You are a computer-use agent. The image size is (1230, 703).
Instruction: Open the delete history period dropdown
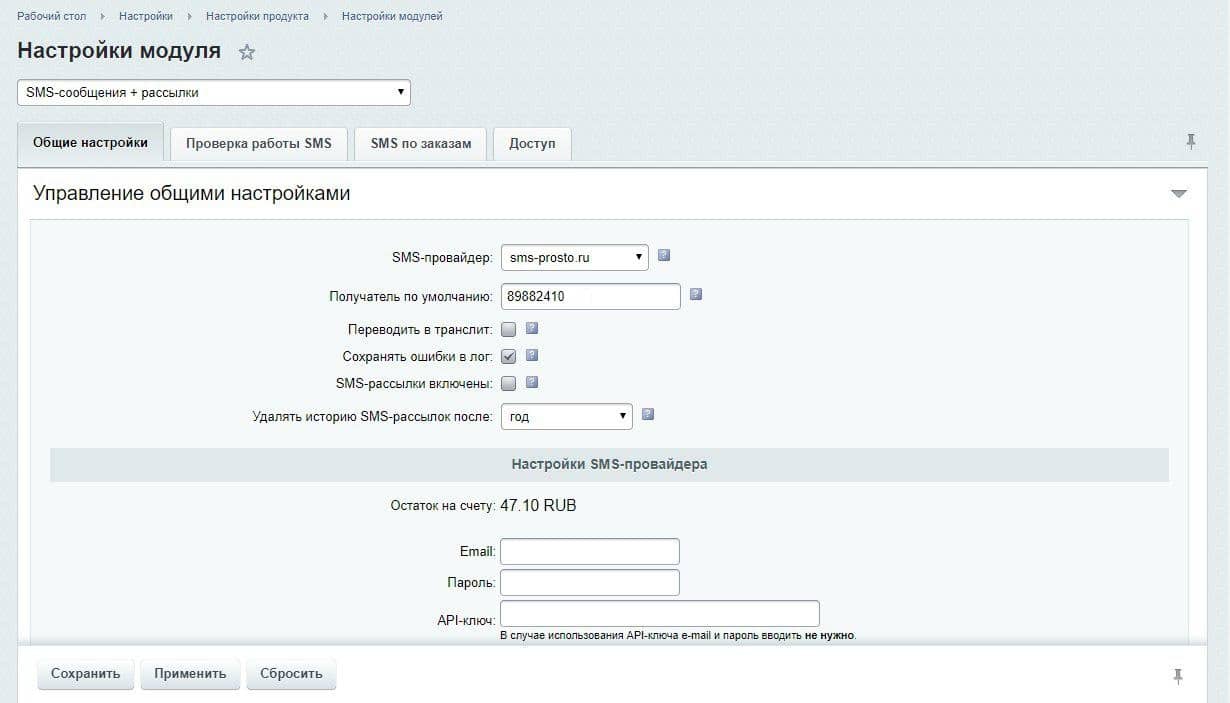tap(566, 416)
